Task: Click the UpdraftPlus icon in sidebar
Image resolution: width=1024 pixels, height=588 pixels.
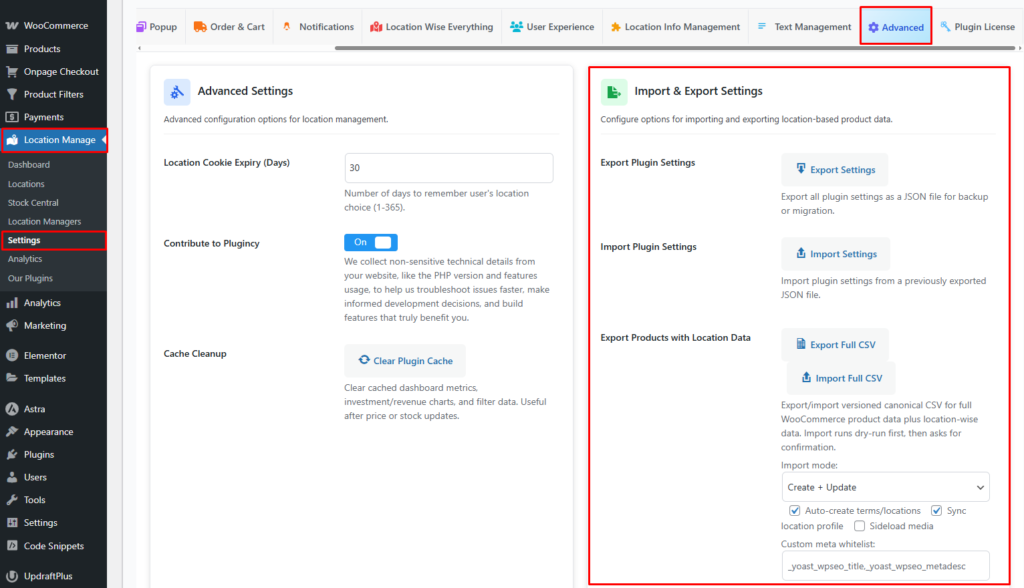Action: (12, 577)
